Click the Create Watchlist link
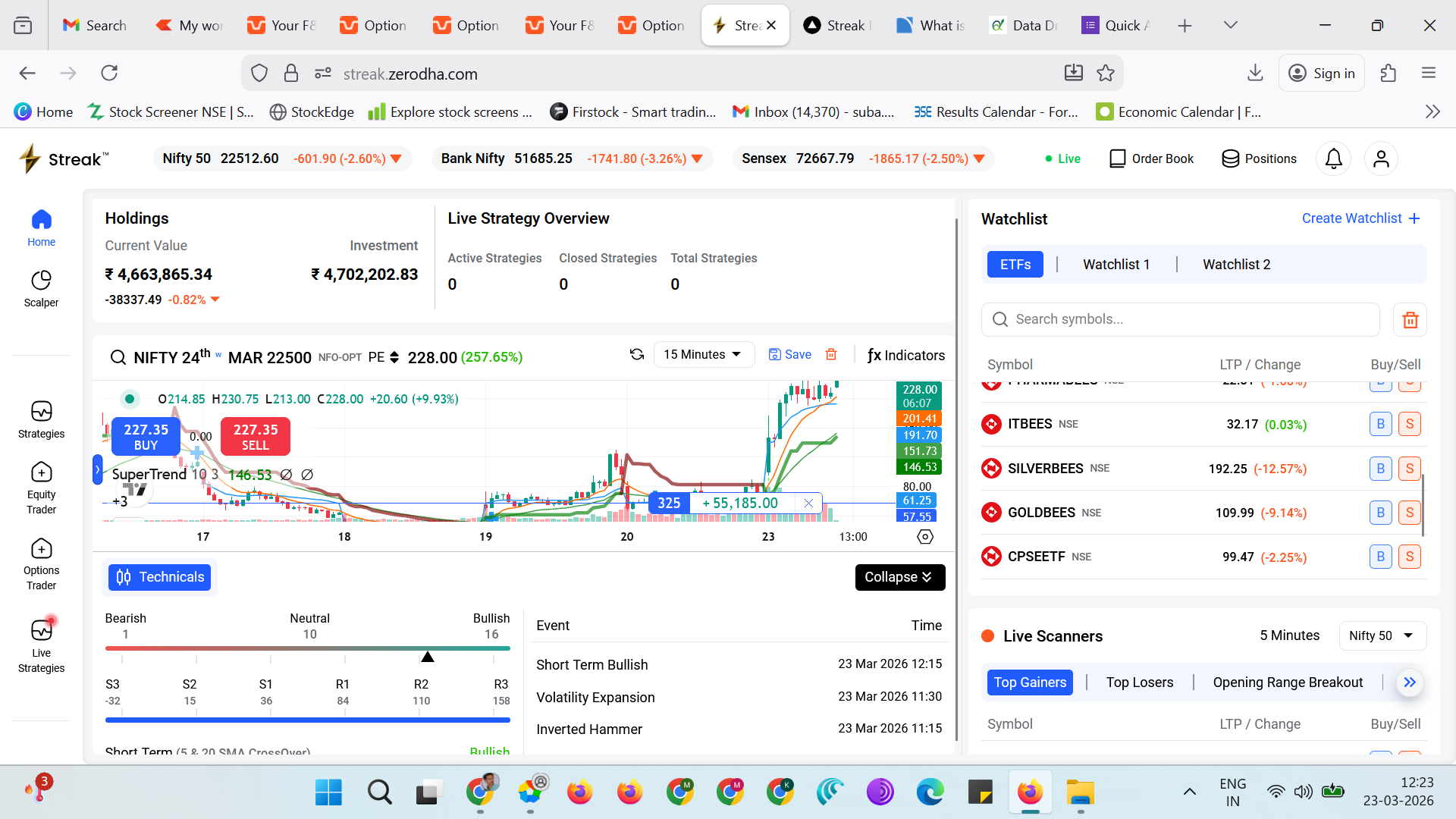 (1360, 218)
